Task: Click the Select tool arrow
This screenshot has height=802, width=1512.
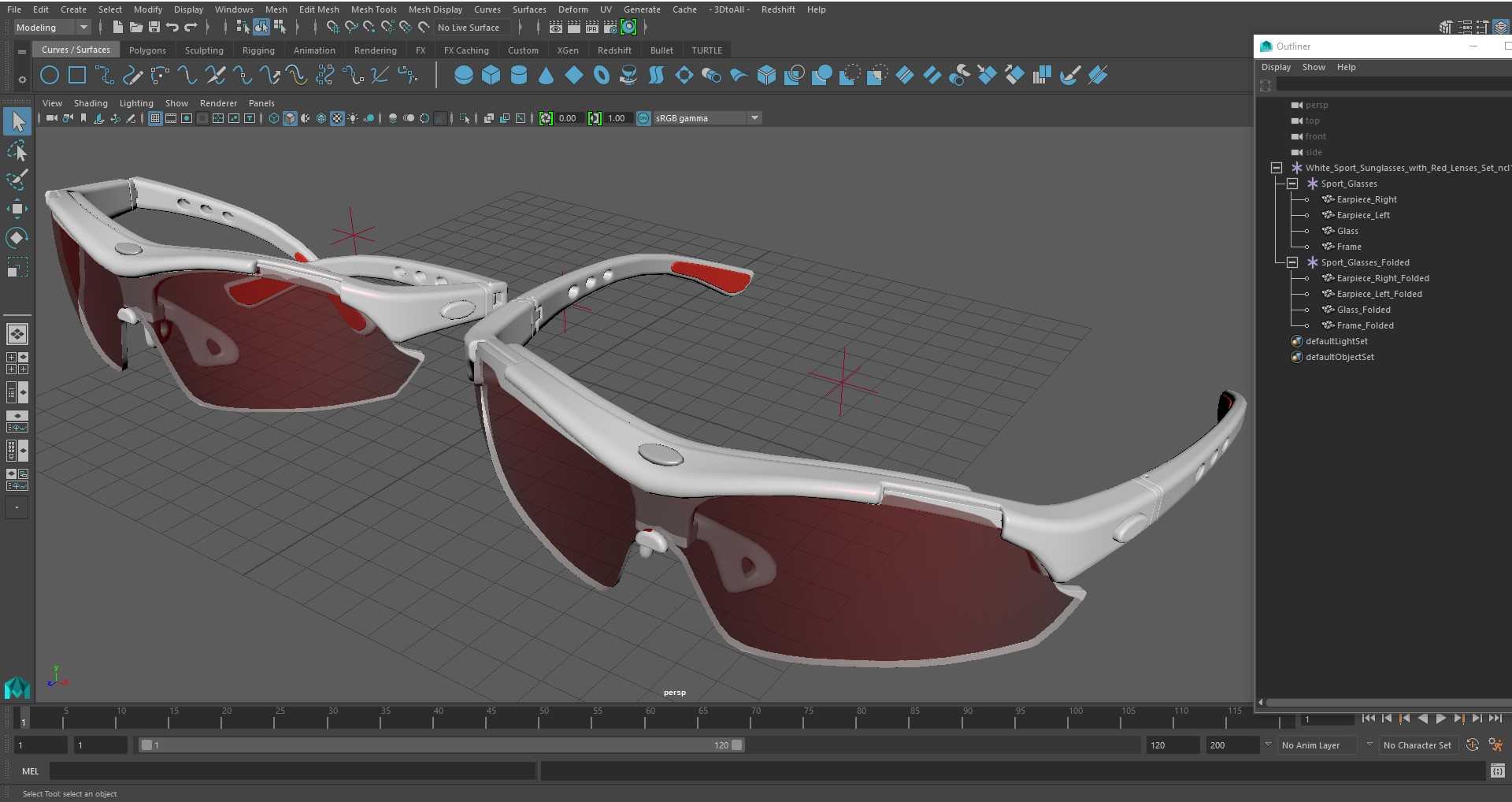Action: pos(17,121)
